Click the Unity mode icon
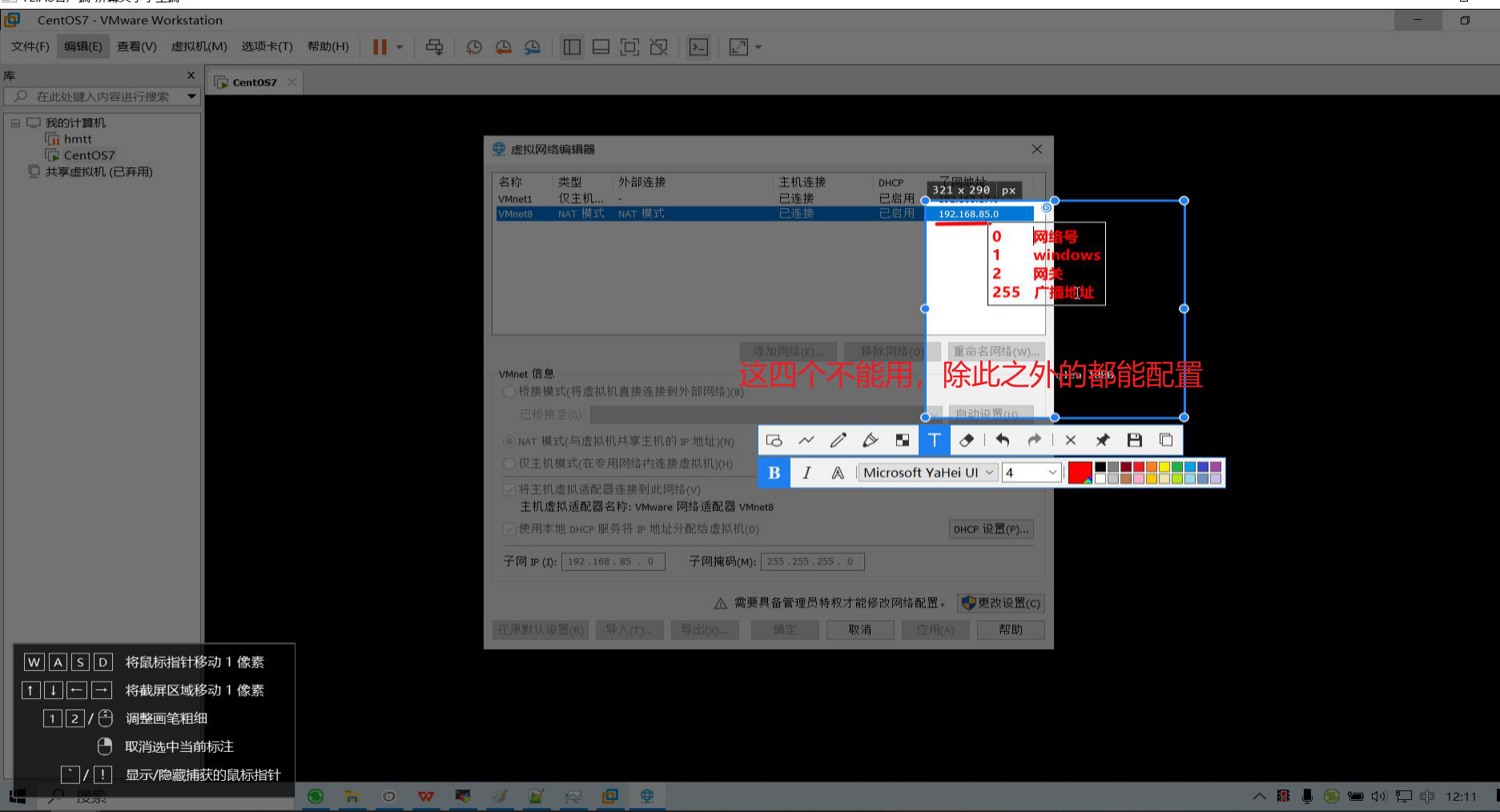1500x812 pixels. [x=658, y=47]
